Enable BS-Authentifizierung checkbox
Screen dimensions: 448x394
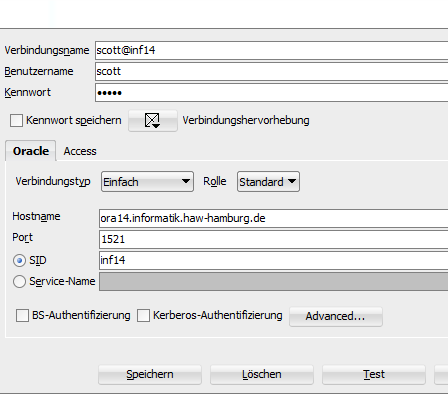click(x=22, y=315)
